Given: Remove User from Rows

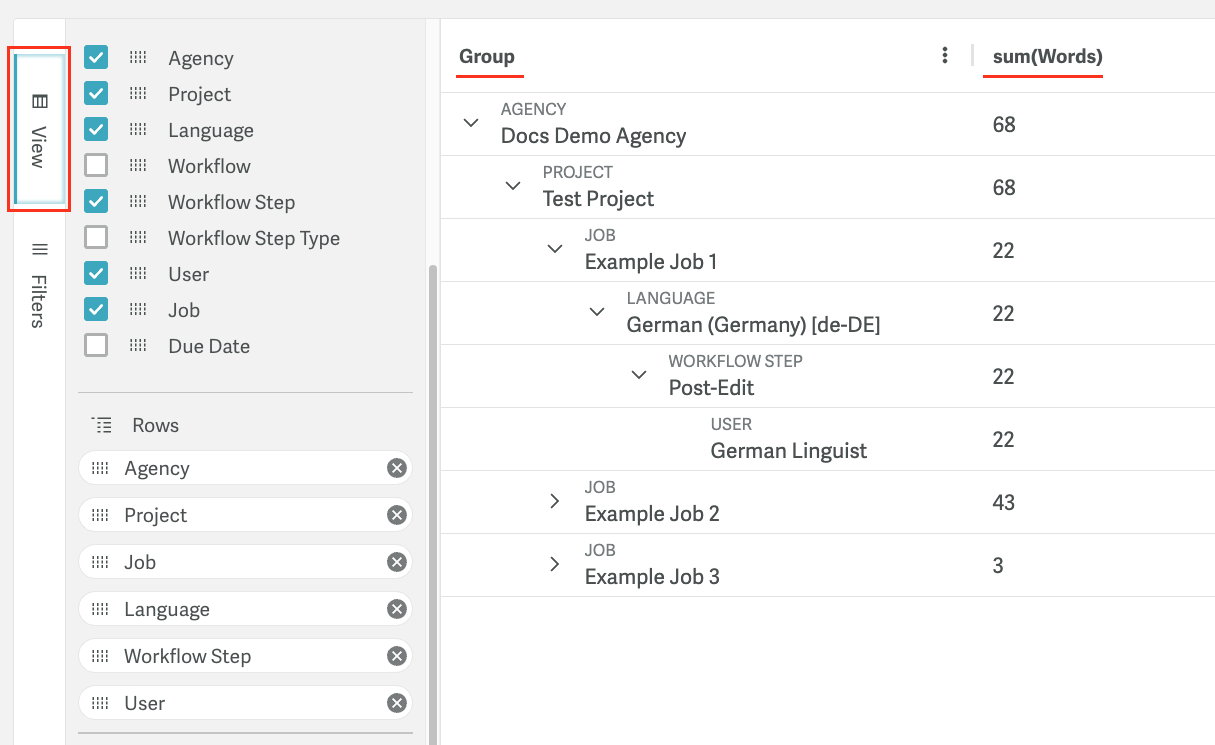Looking at the screenshot, I should tap(397, 703).
